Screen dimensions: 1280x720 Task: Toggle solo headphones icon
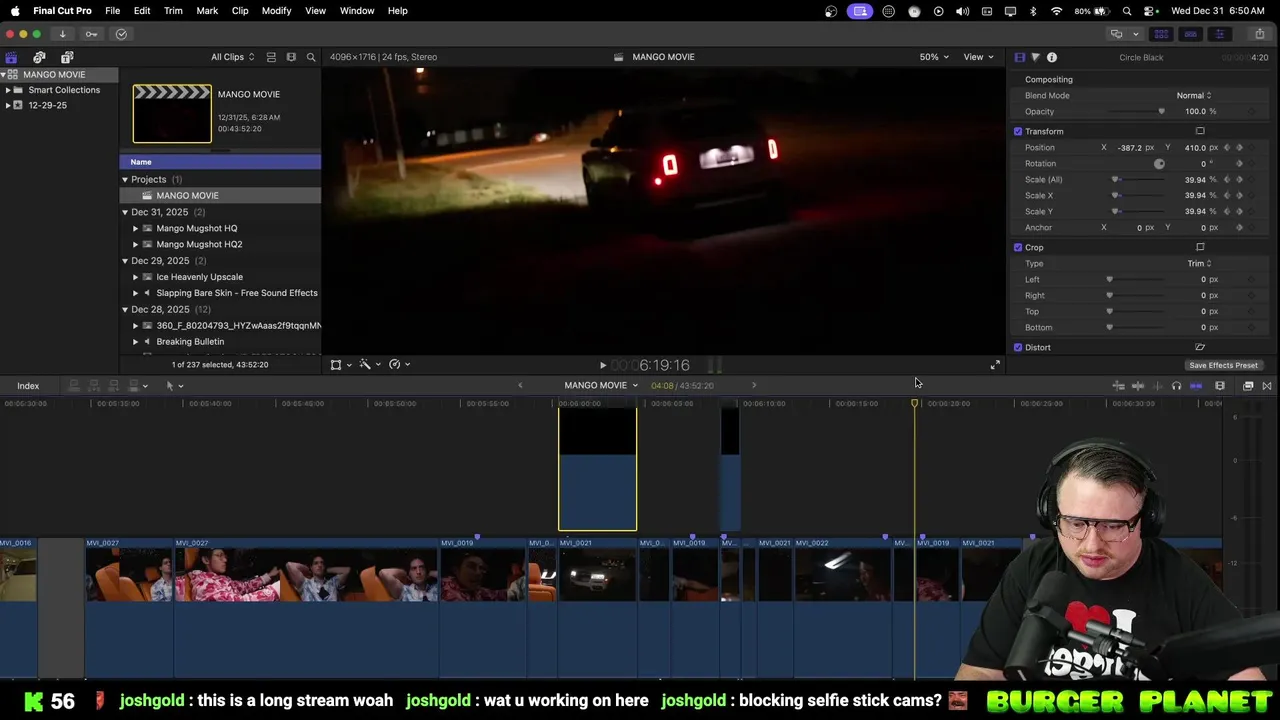1176,386
